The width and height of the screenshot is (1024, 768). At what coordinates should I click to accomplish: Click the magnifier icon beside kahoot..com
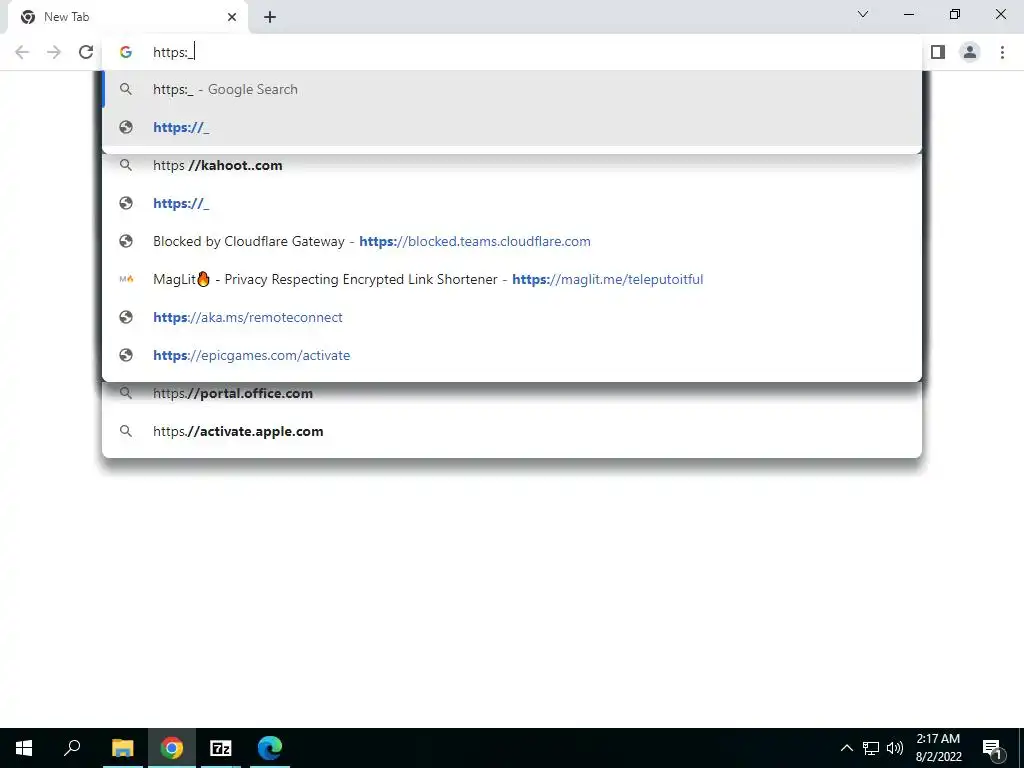126,165
